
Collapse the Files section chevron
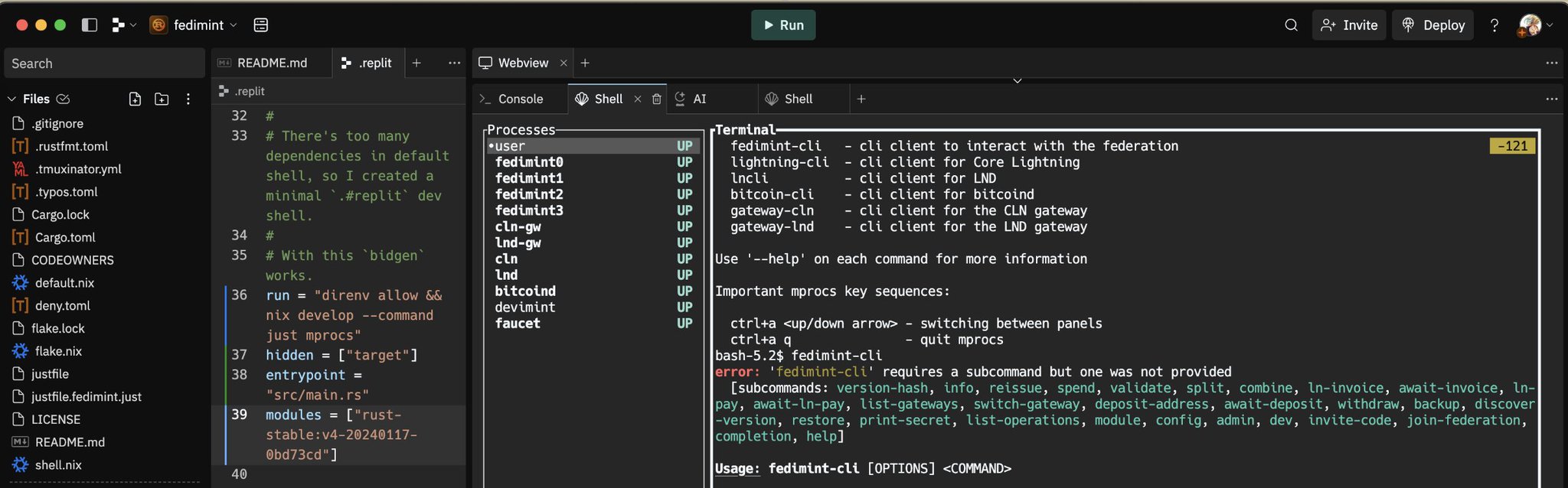coord(11,99)
